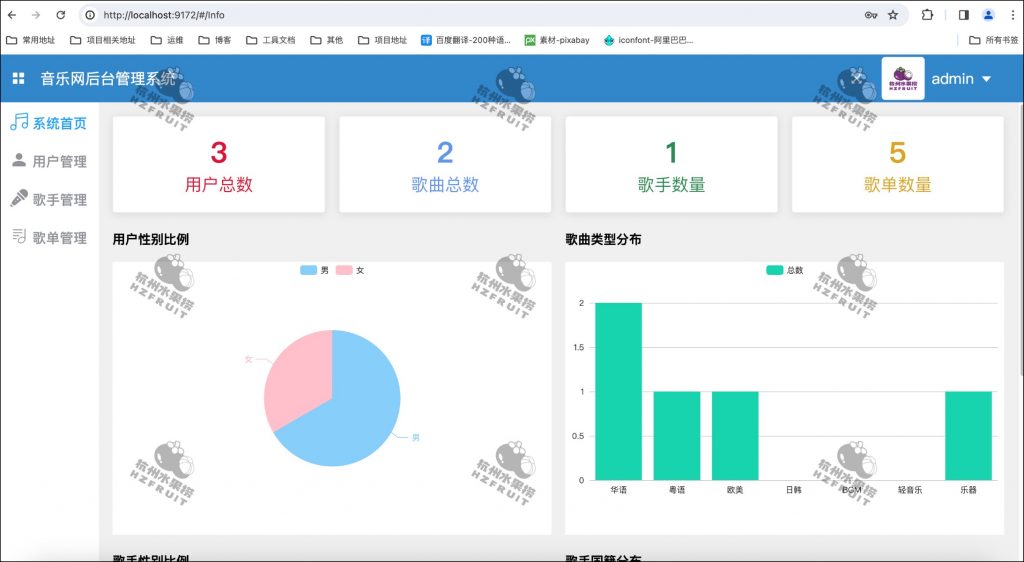The width and height of the screenshot is (1024, 562).
Task: Click the music note icon for 系统首页
Action: coord(19,121)
